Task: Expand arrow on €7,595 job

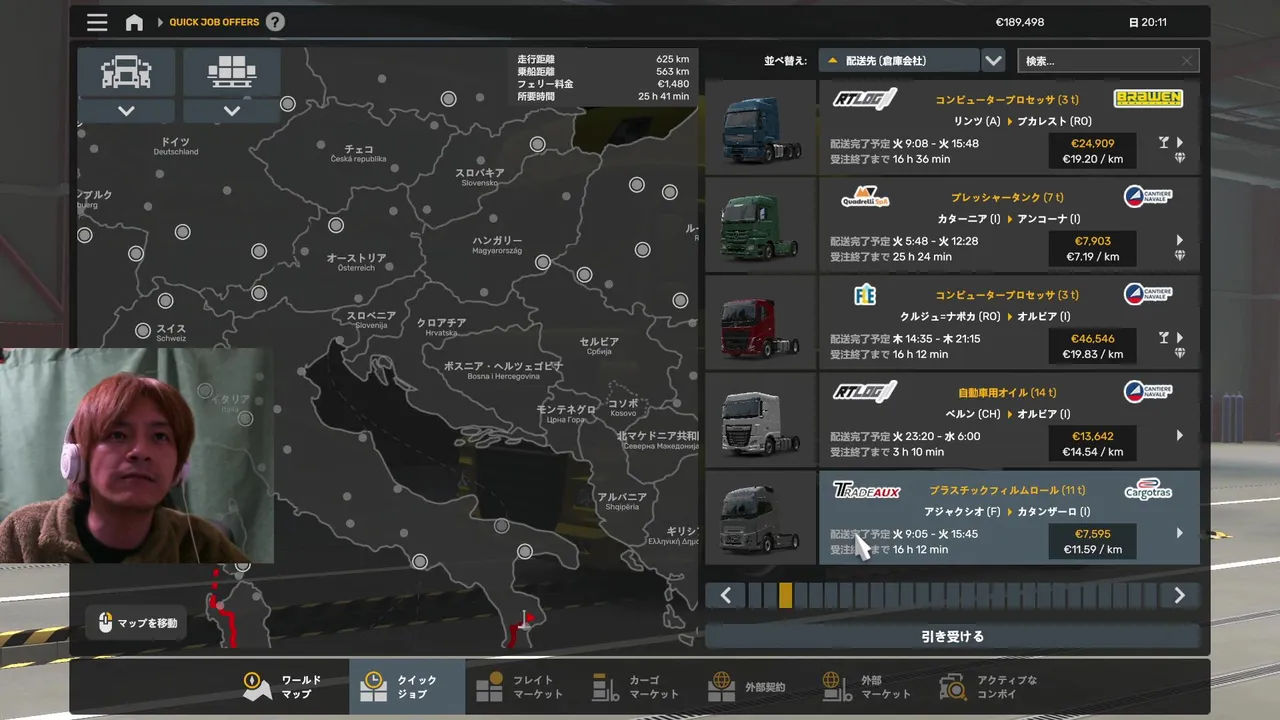Action: [x=1180, y=533]
